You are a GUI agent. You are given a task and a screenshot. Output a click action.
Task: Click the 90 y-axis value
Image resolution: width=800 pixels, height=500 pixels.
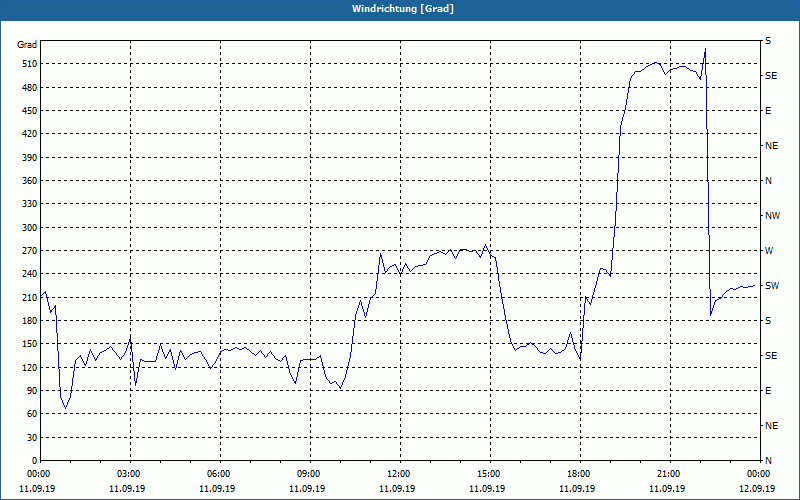point(32,391)
